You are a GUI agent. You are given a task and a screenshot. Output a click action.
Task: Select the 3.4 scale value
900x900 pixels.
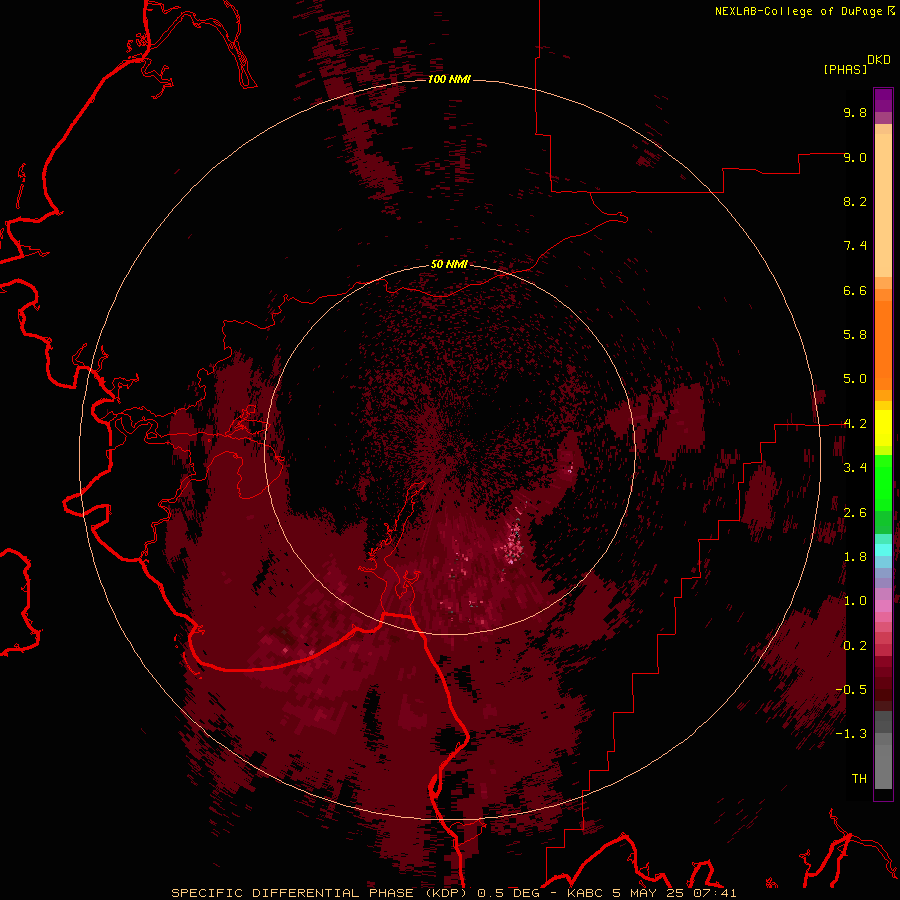(x=855, y=468)
